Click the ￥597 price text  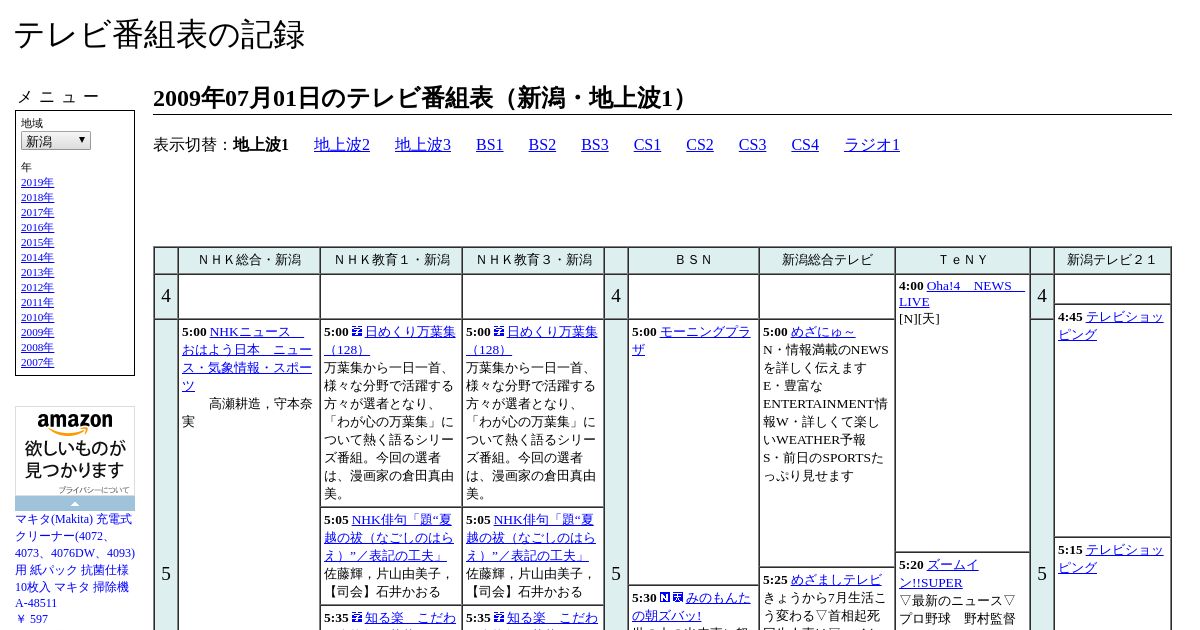click(32, 619)
